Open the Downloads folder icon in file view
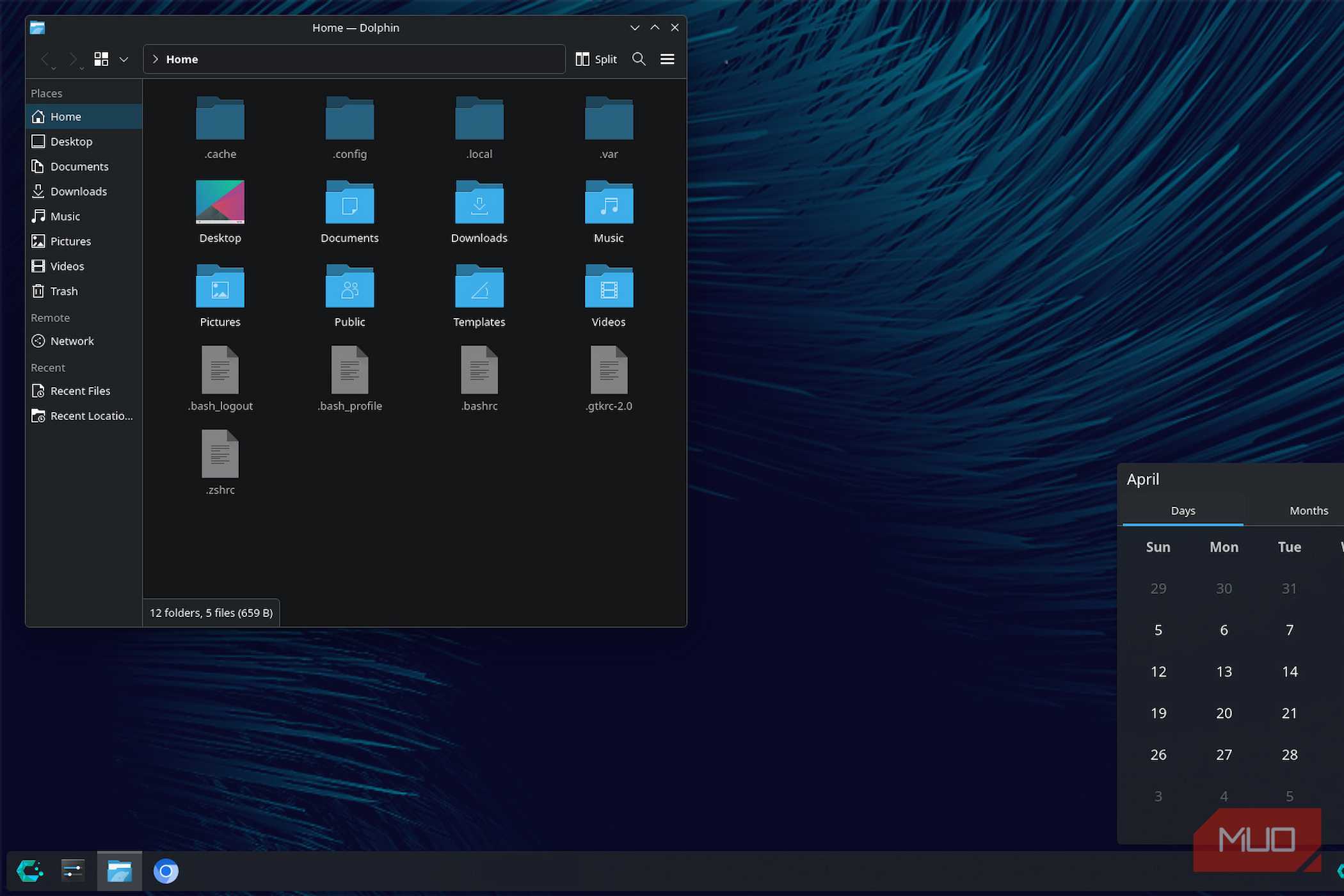This screenshot has width=1344, height=896. coord(479,202)
